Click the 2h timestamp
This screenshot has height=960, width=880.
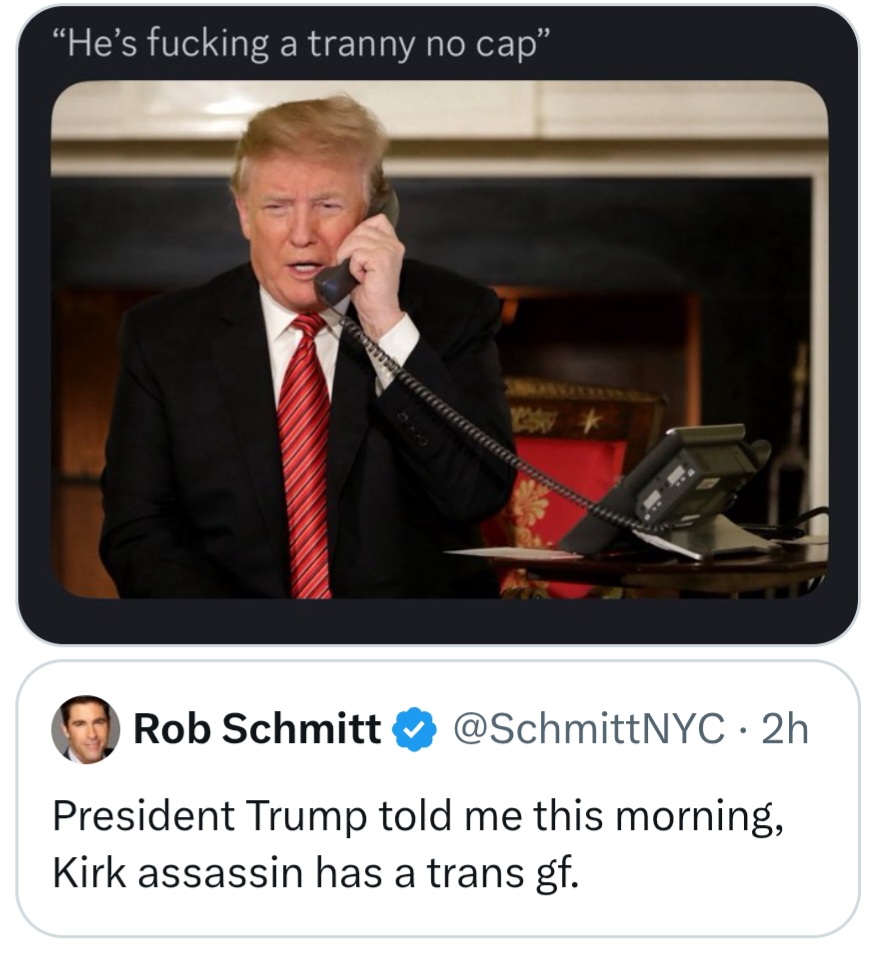click(784, 731)
